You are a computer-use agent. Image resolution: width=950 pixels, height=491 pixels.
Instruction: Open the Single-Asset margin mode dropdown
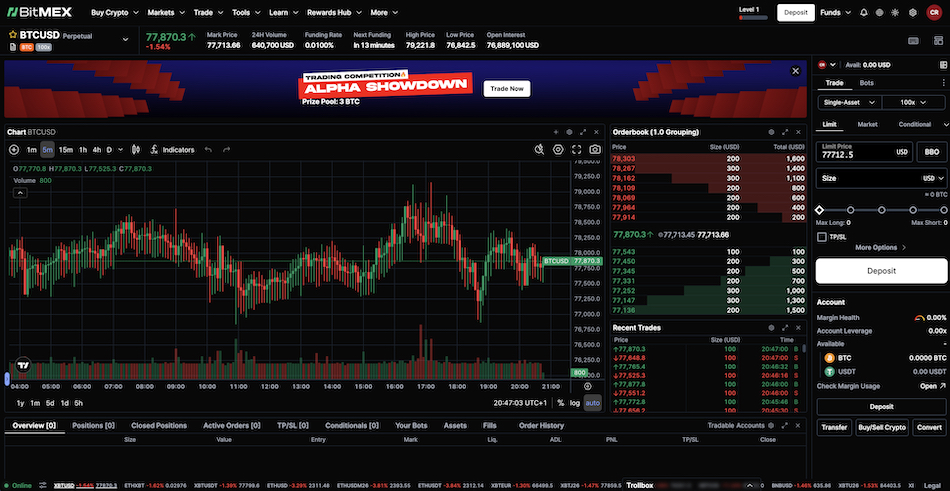[849, 102]
